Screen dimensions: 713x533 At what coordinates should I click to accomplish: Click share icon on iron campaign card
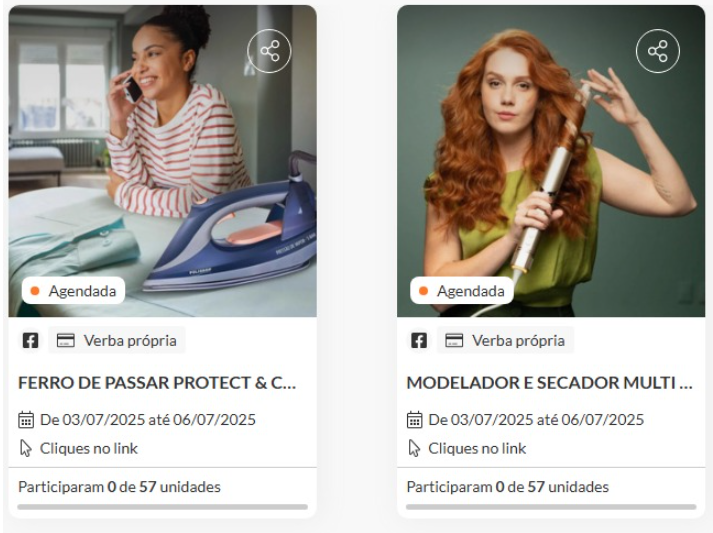269,51
